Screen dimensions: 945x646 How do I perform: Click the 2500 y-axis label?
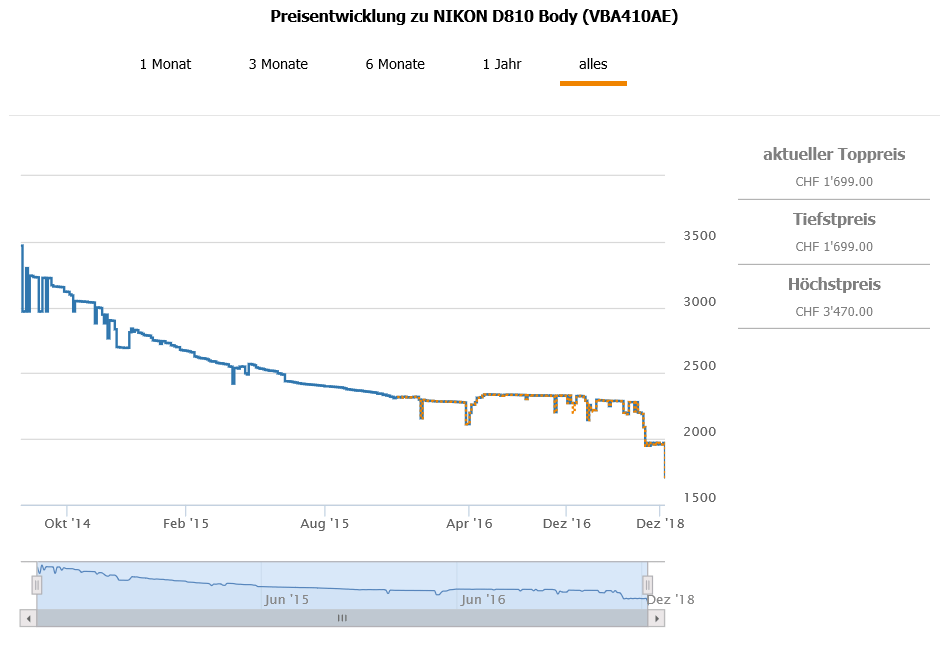click(x=700, y=366)
